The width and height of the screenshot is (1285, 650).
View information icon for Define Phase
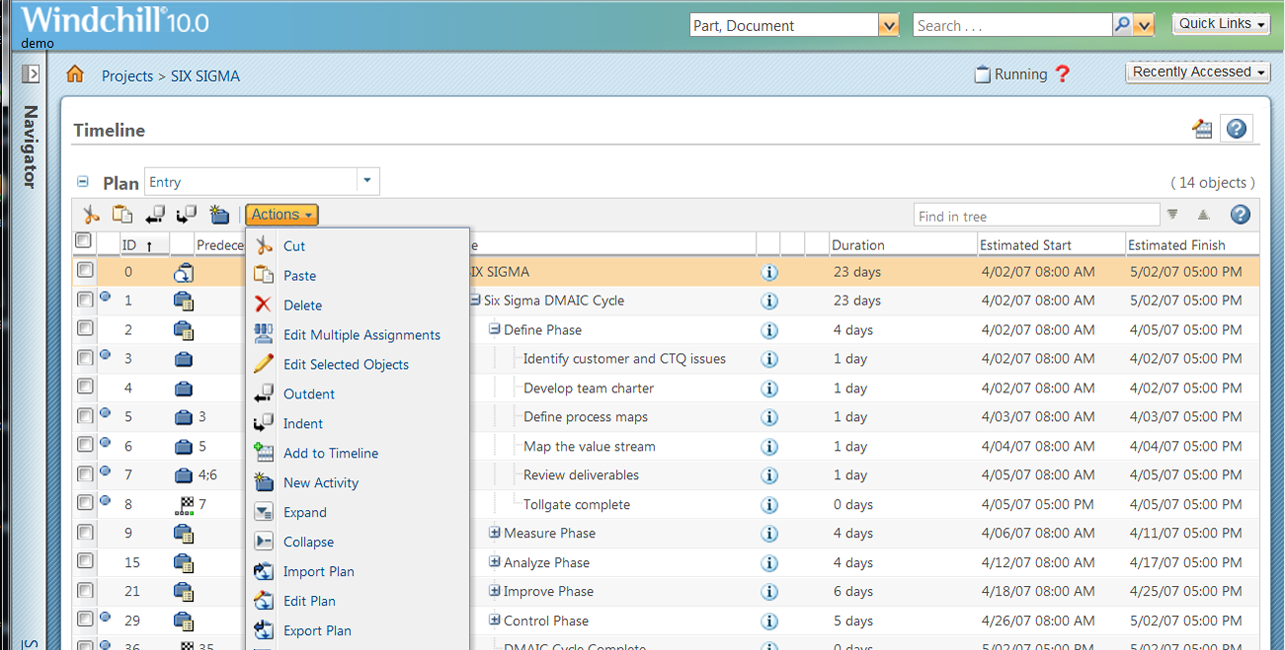[x=769, y=330]
